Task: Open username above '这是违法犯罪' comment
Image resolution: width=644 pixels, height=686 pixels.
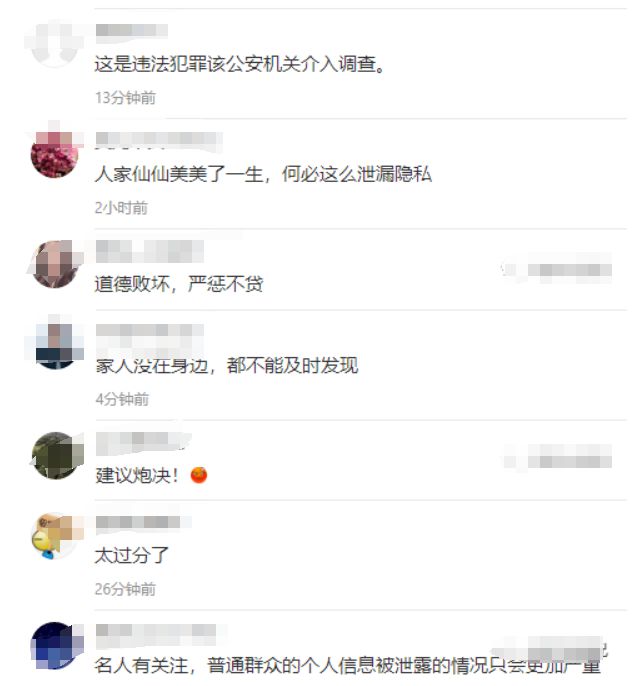Action: click(132, 31)
